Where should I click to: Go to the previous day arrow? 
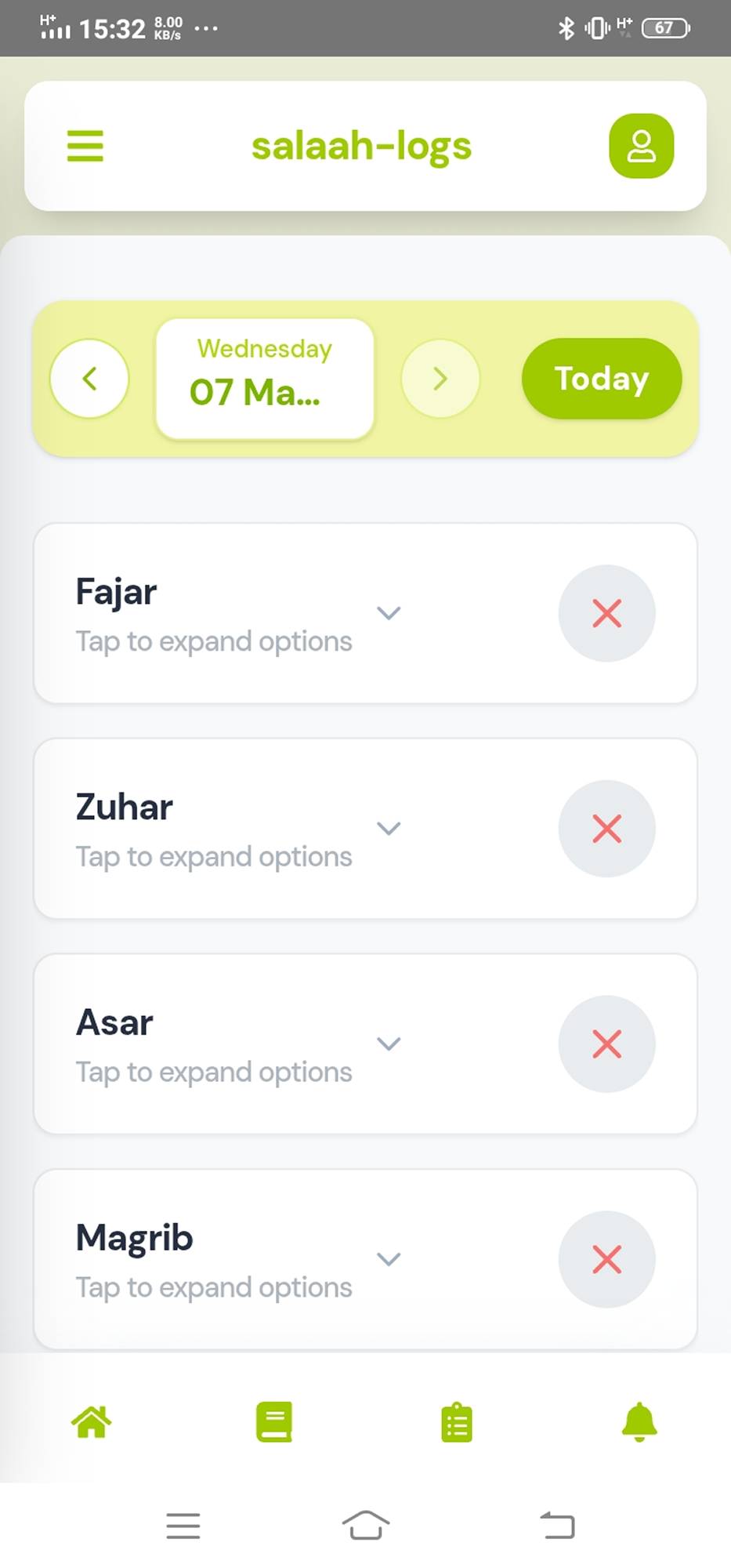tap(89, 379)
